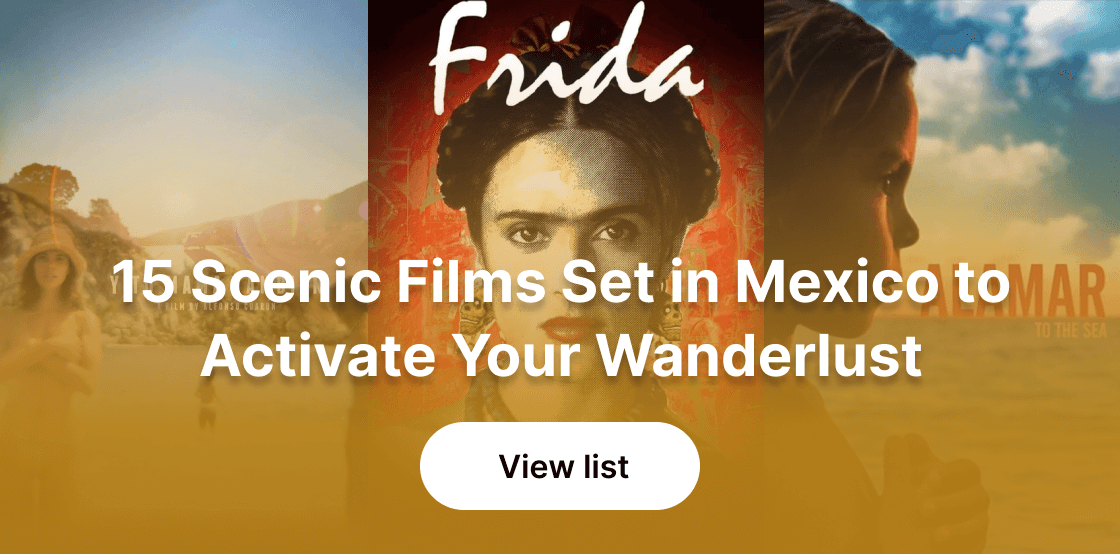Open the 15 Scenic Films headline link

pyautogui.click(x=561, y=319)
